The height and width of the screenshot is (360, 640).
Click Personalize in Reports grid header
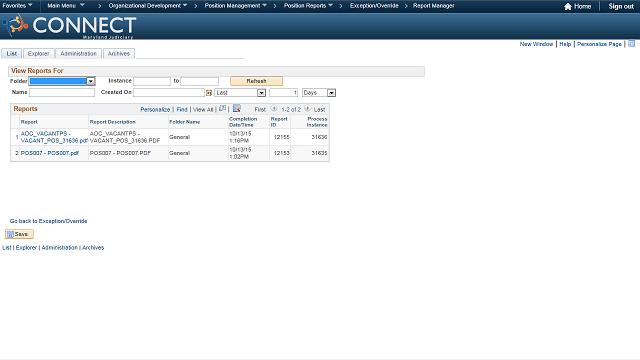click(155, 109)
